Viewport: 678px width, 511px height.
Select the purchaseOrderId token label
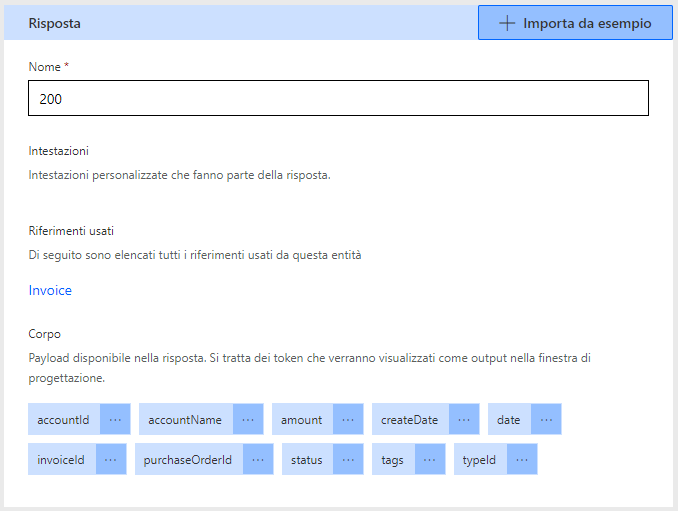189,460
